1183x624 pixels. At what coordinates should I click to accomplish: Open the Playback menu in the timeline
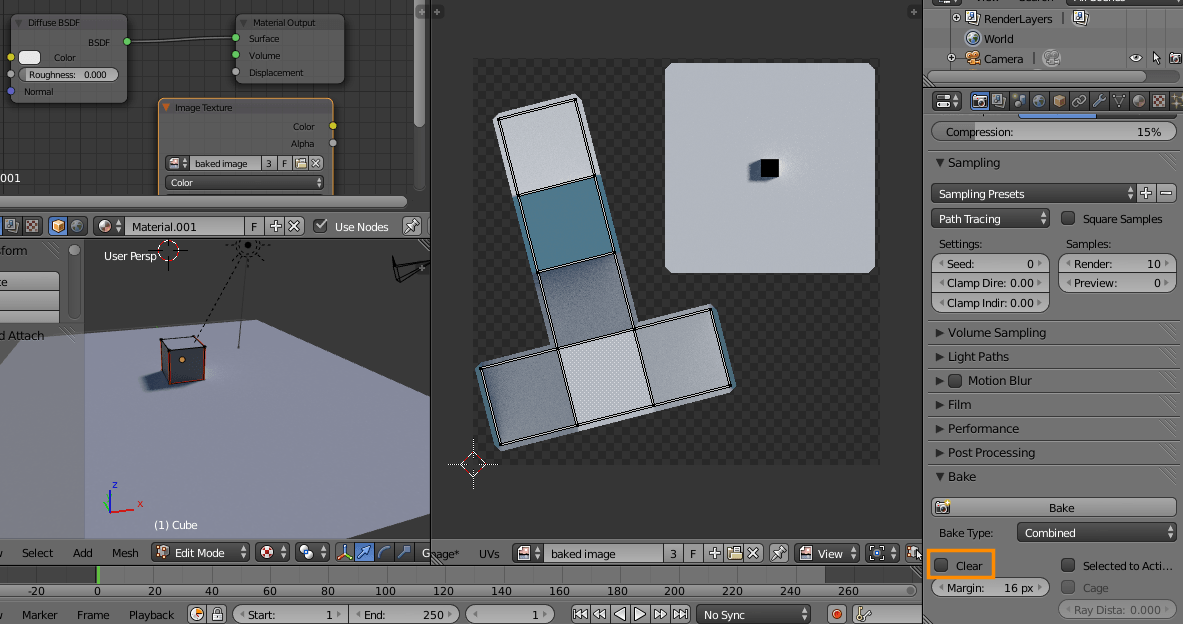151,615
